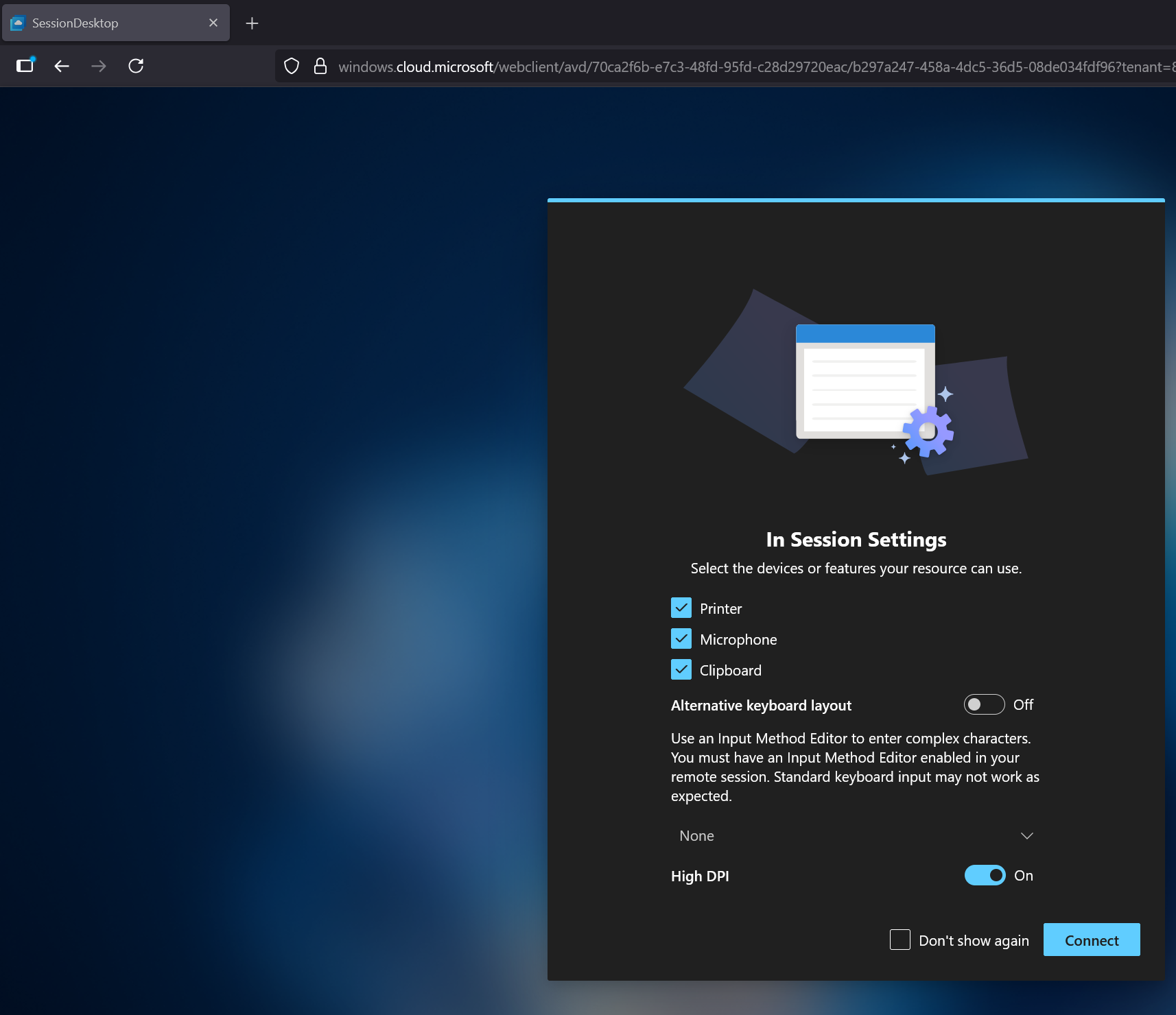Screen dimensions: 1176x1015
Task: Click the site security padlock icon
Action: (320, 66)
